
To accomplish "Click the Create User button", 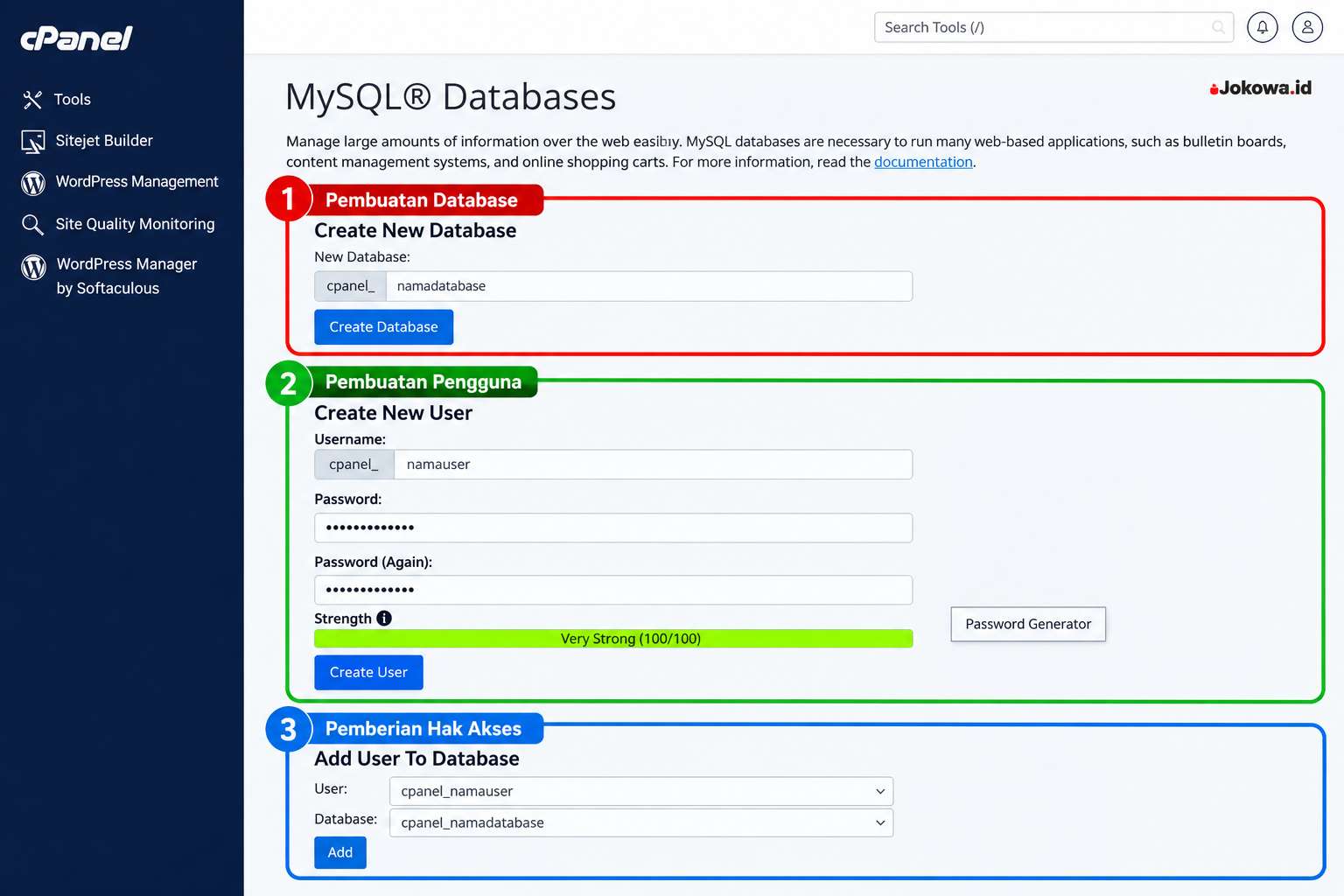I will [x=368, y=672].
